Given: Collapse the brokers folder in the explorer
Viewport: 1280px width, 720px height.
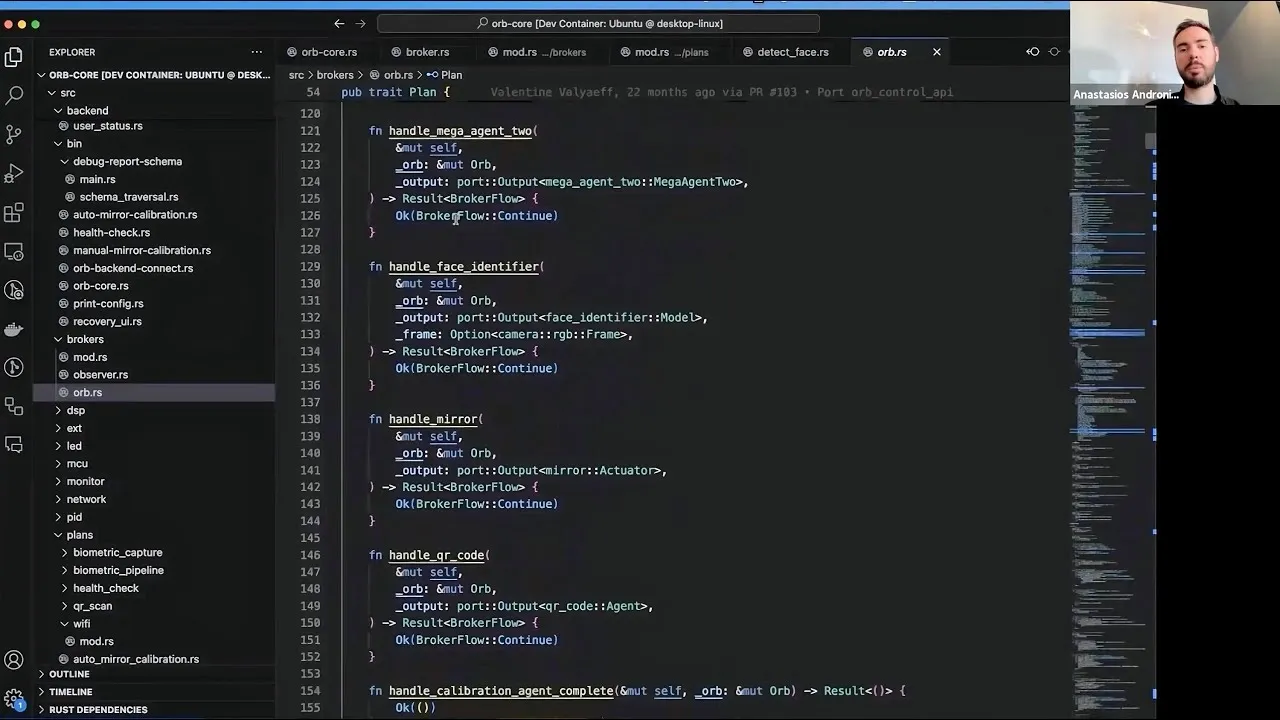Looking at the screenshot, I should tap(58, 339).
